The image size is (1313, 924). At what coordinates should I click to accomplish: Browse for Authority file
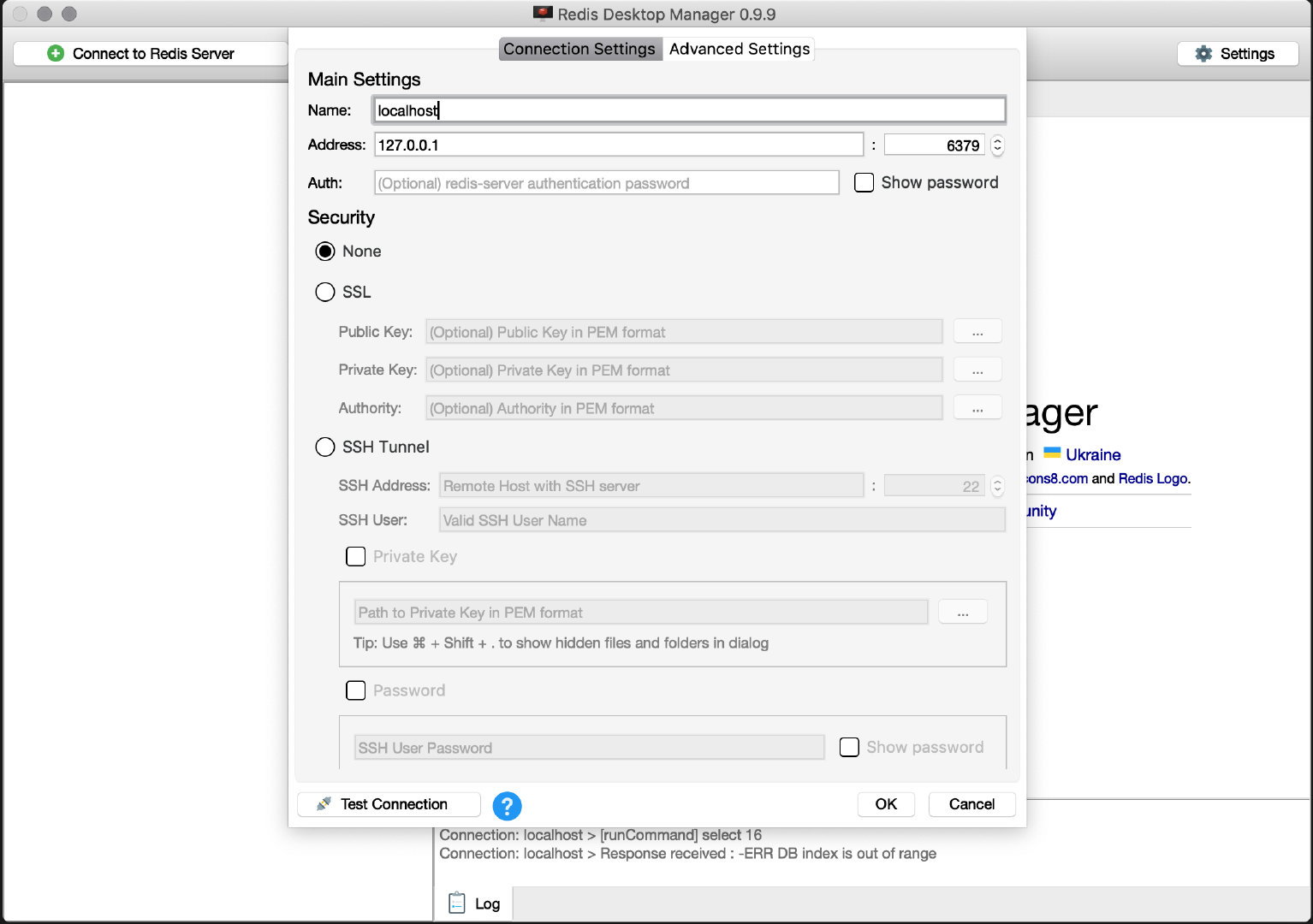click(x=977, y=409)
